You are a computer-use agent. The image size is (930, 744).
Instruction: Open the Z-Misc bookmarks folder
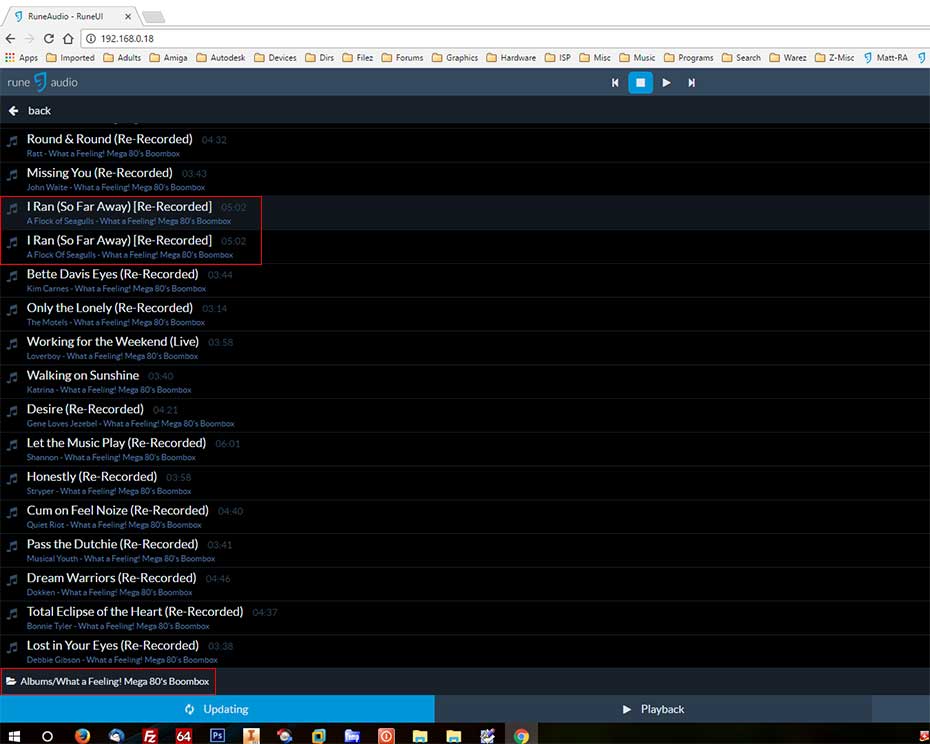(x=835, y=58)
